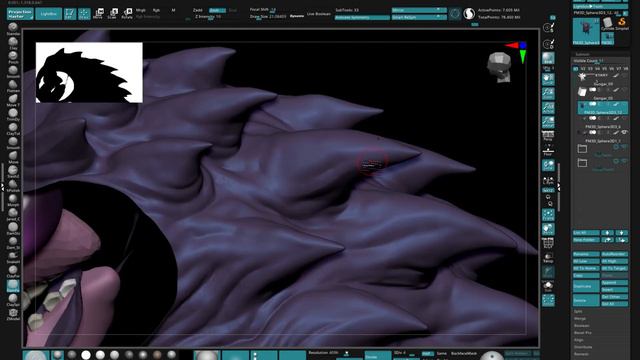Adjust the Z Intensity slider

pos(208,17)
